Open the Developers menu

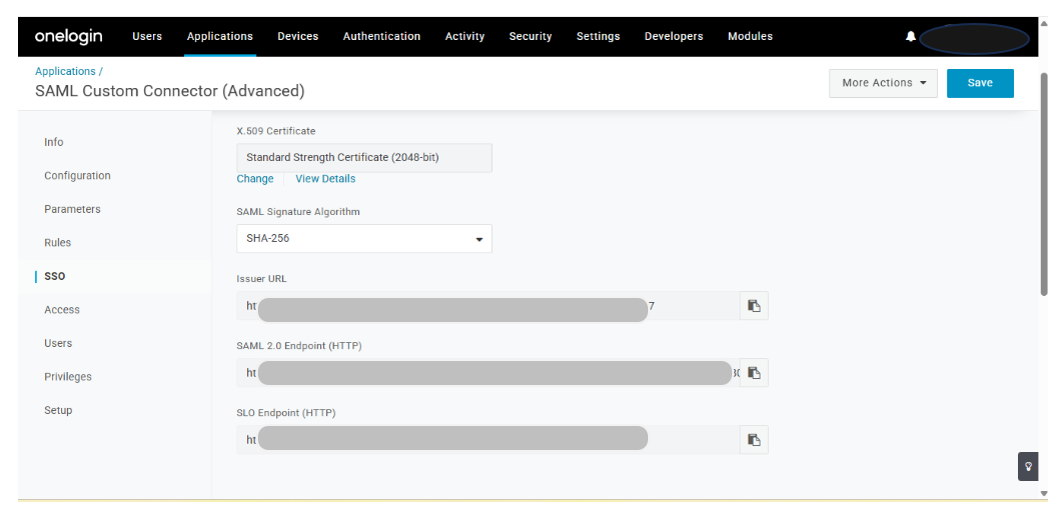[x=673, y=37]
